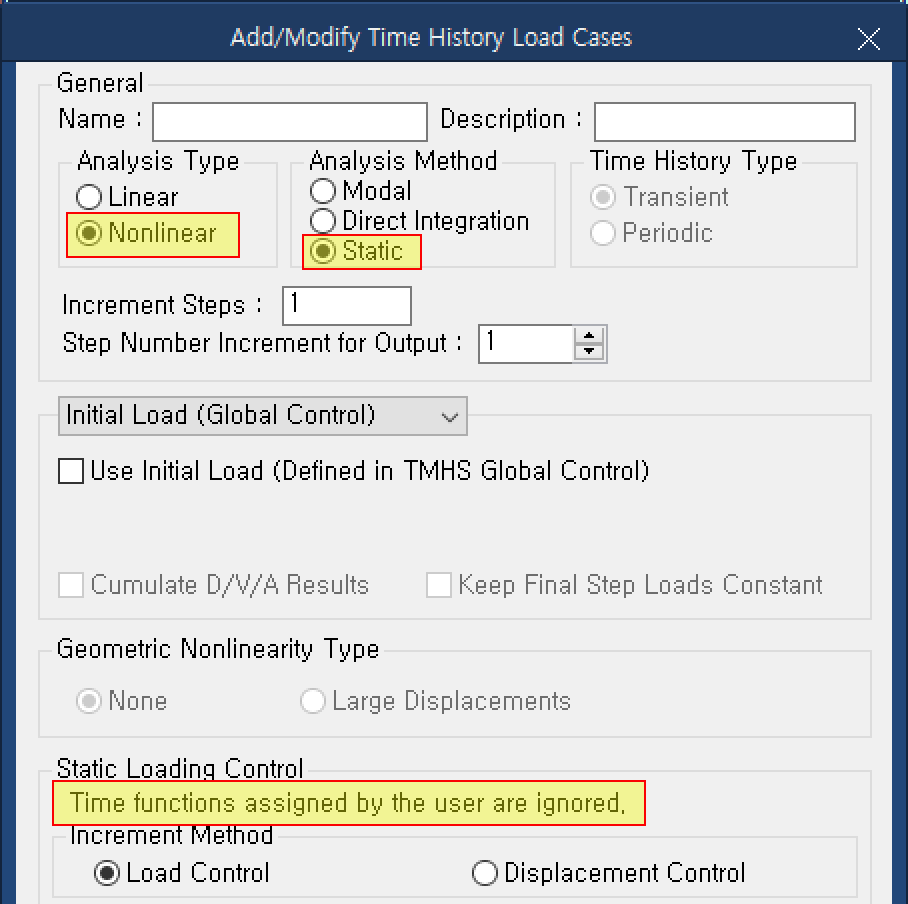
Task: Select the Transient time history type
Action: tap(603, 197)
